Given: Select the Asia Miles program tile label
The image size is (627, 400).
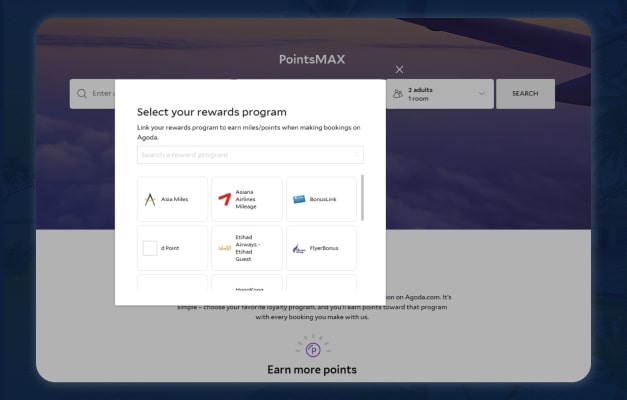Looking at the screenshot, I should pyautogui.click(x=174, y=199).
